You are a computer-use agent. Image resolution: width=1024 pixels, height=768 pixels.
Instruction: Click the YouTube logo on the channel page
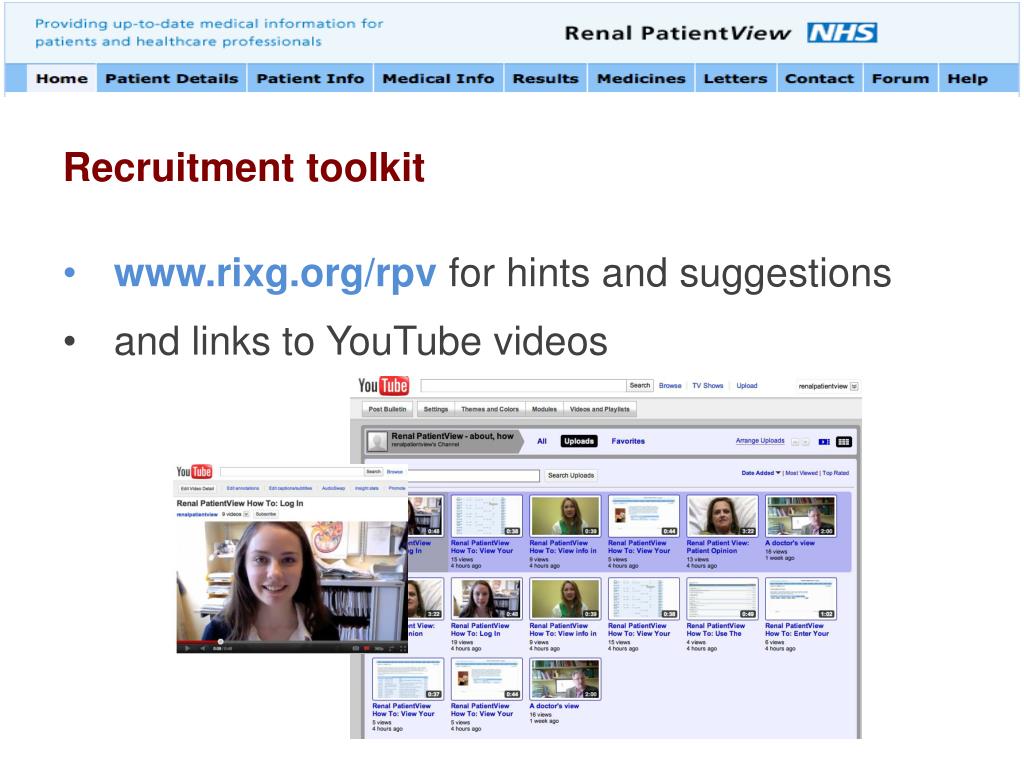coord(383,386)
